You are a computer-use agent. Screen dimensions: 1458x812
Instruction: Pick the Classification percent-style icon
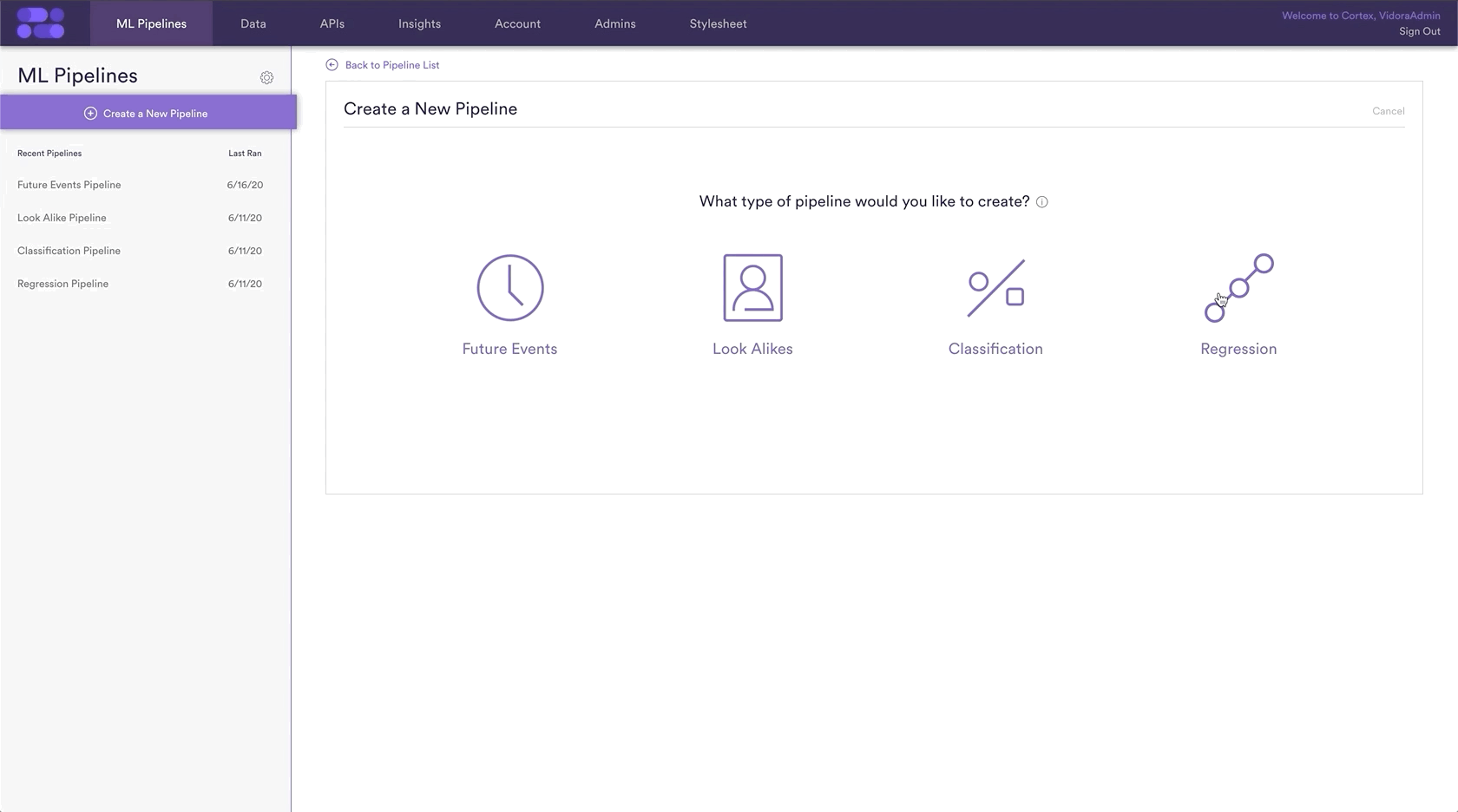995,288
